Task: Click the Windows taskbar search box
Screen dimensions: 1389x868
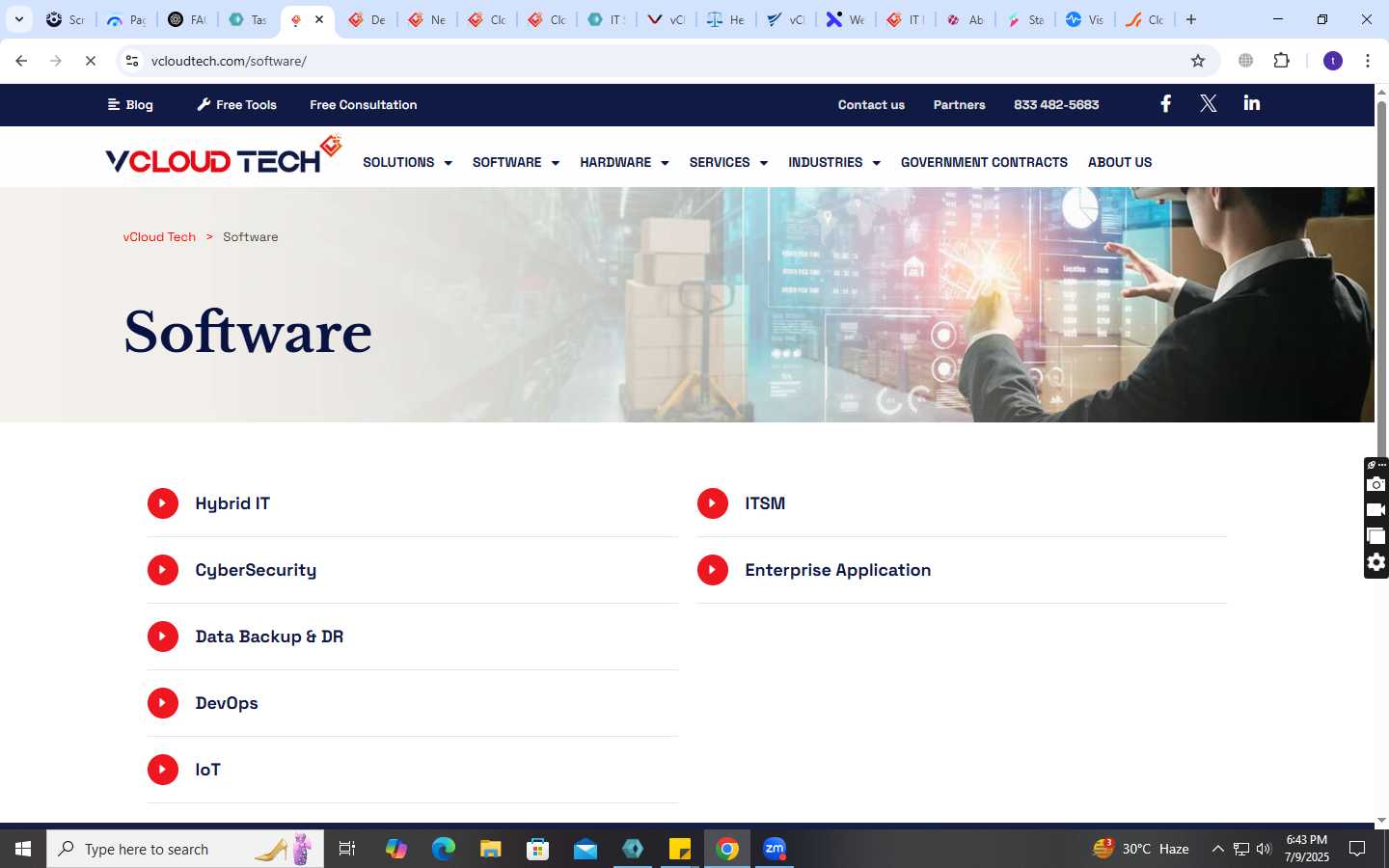Action: tap(185, 849)
